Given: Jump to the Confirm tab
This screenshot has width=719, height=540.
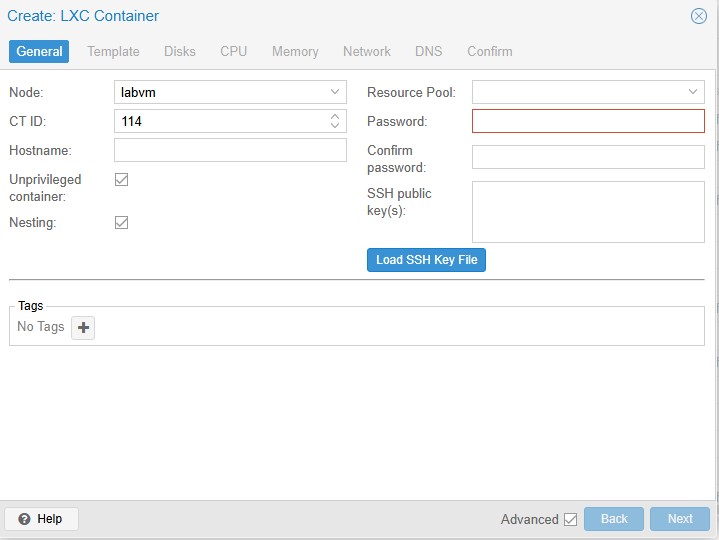Looking at the screenshot, I should coord(490,51).
